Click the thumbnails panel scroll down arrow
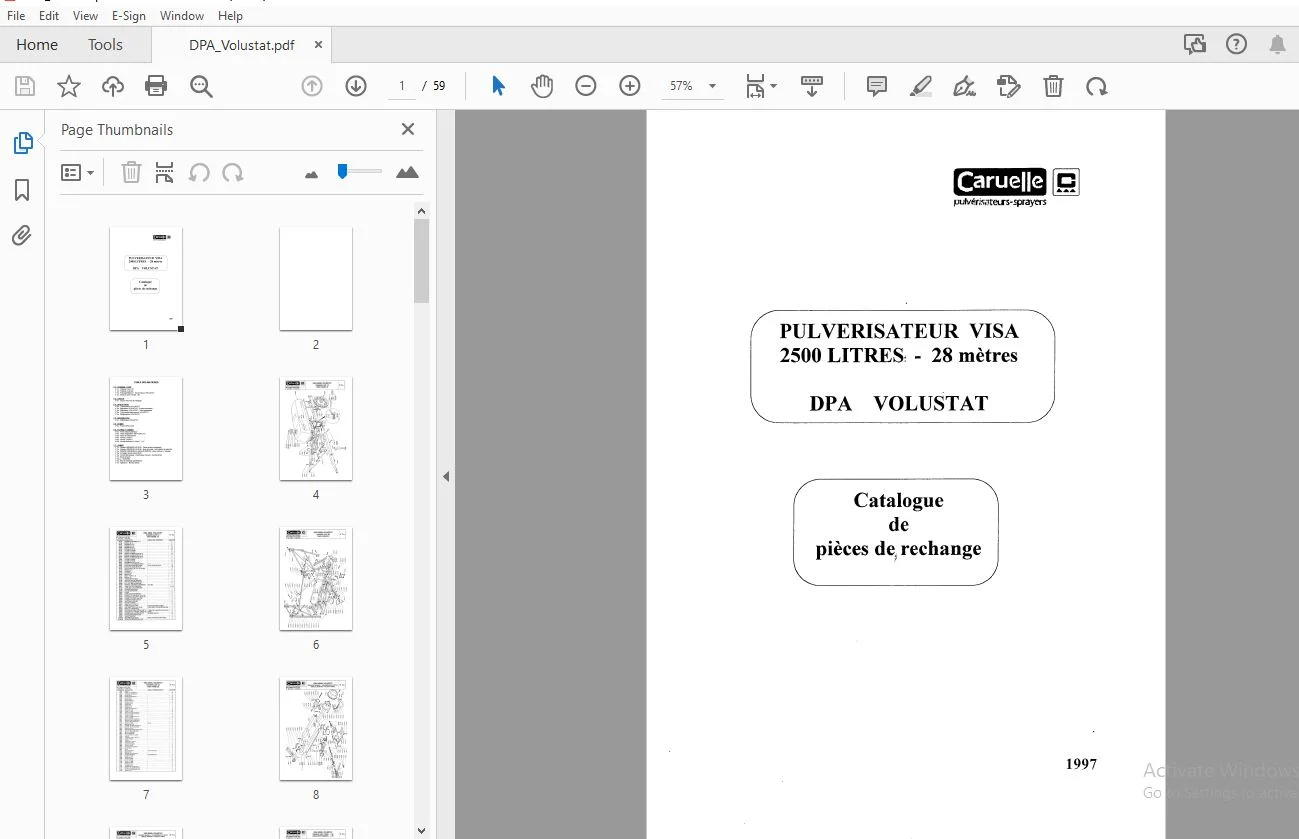Viewport: 1299px width, 839px height. point(421,830)
